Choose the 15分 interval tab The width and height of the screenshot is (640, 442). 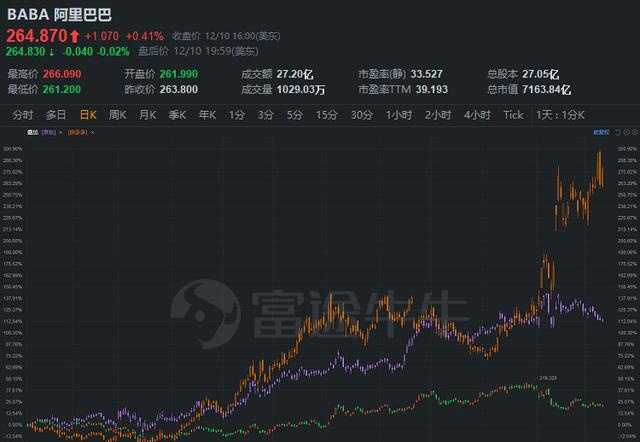click(x=327, y=115)
